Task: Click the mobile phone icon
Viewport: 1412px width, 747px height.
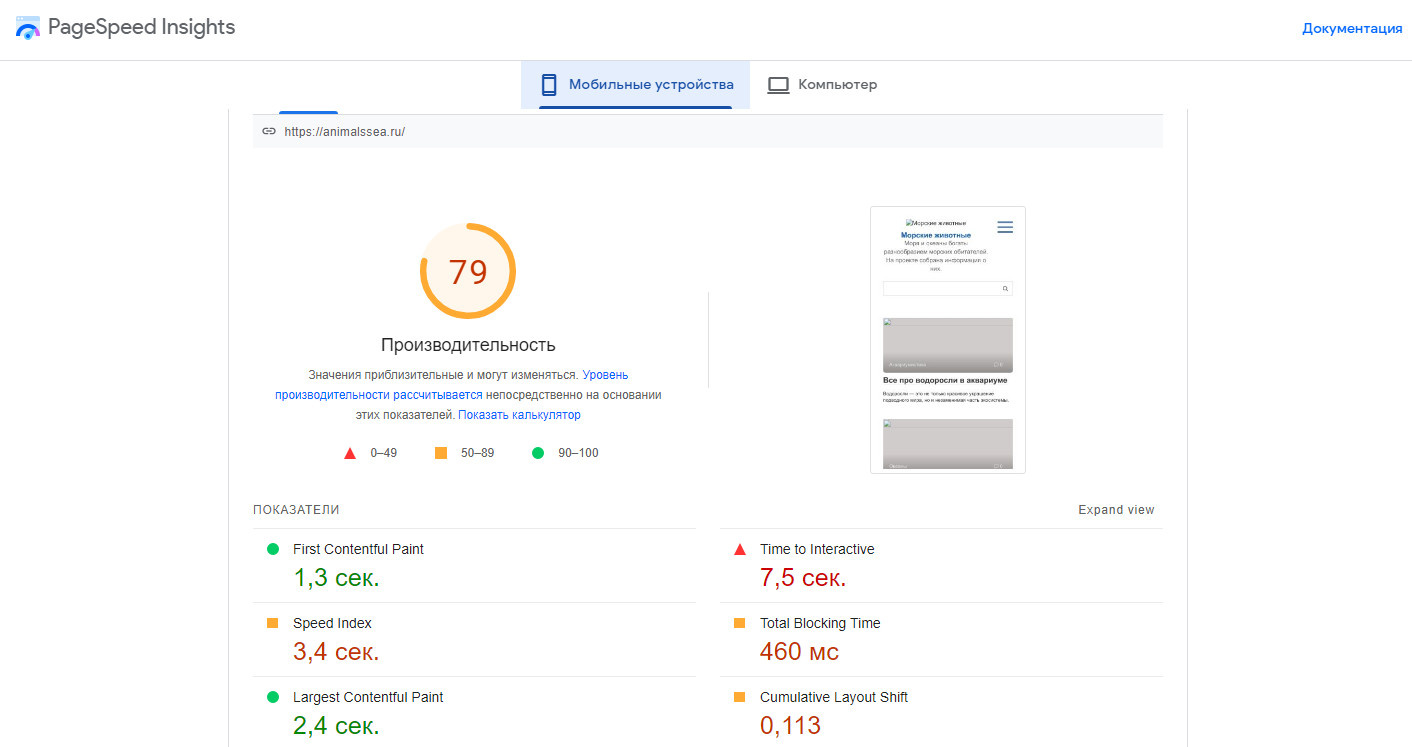Action: (548, 85)
